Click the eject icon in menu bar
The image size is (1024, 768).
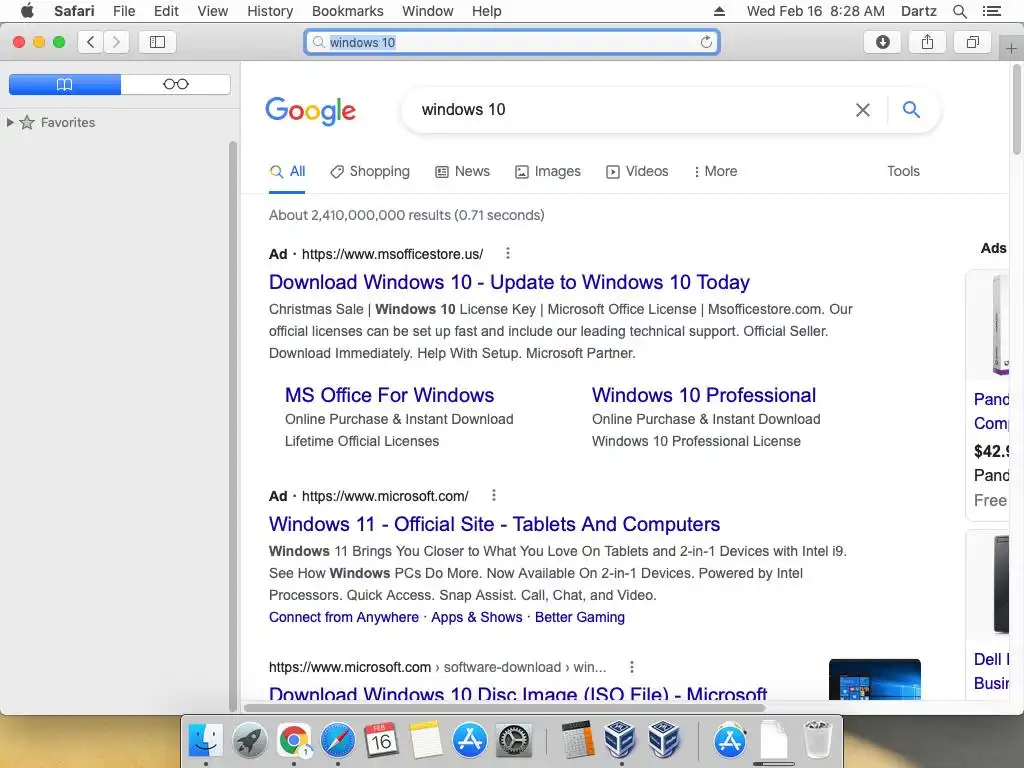[719, 11]
